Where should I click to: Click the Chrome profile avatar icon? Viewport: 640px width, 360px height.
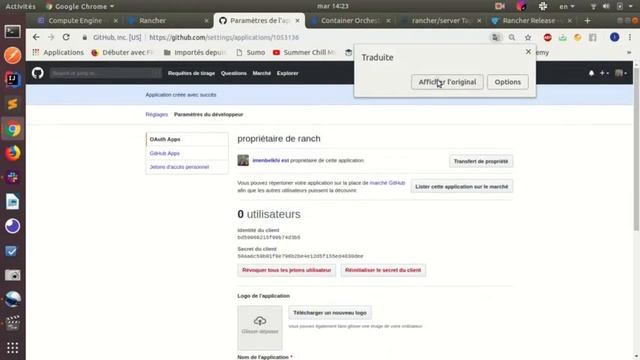[614, 38]
